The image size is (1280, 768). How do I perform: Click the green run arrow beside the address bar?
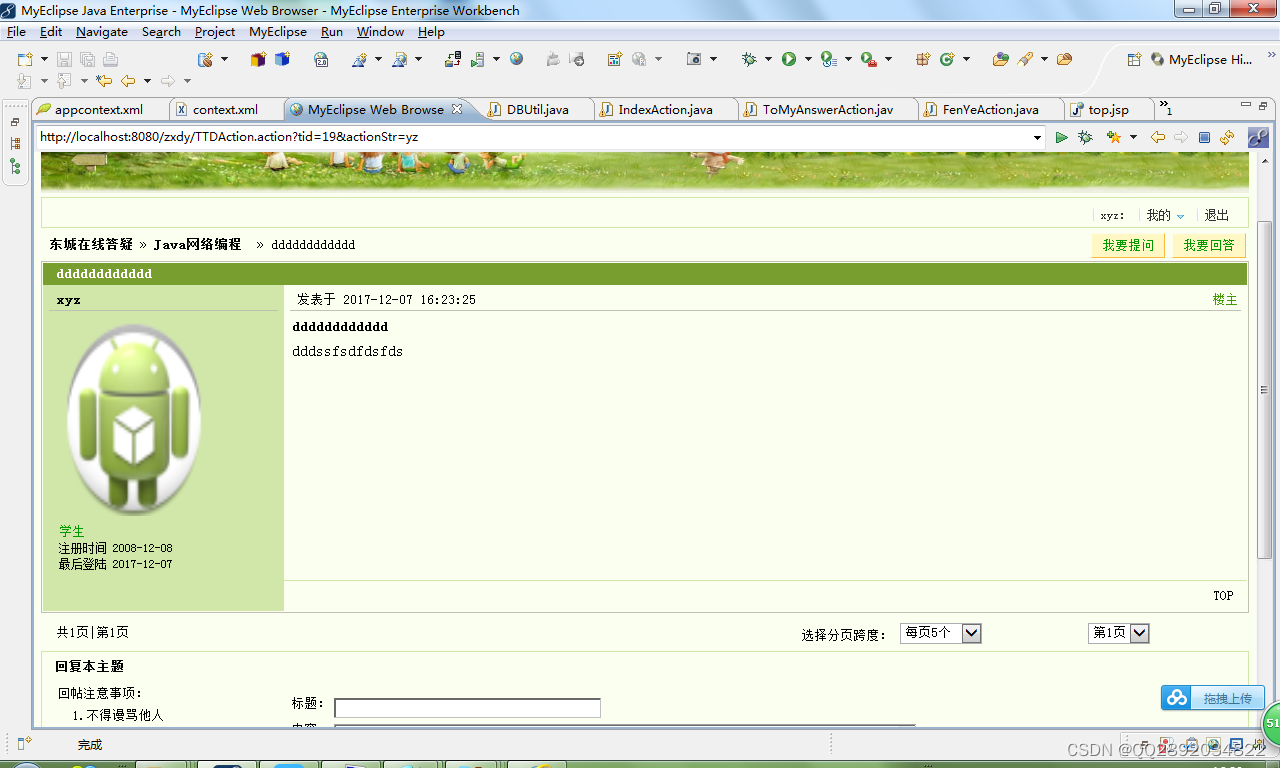1062,137
